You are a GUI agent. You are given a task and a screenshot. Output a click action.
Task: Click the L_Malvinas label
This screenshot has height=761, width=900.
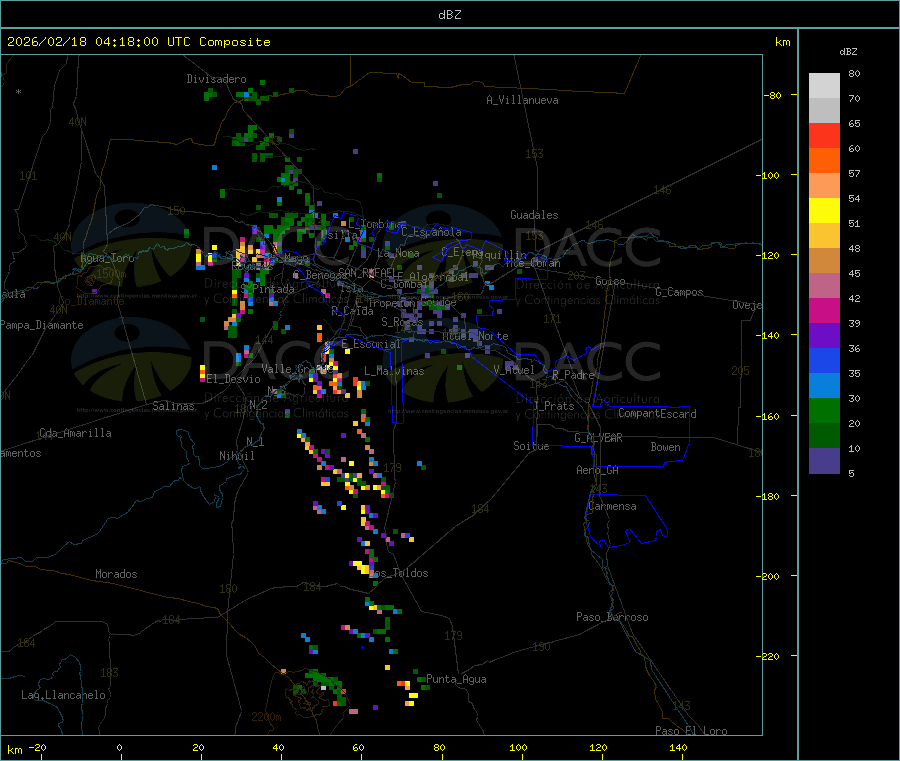tap(394, 371)
